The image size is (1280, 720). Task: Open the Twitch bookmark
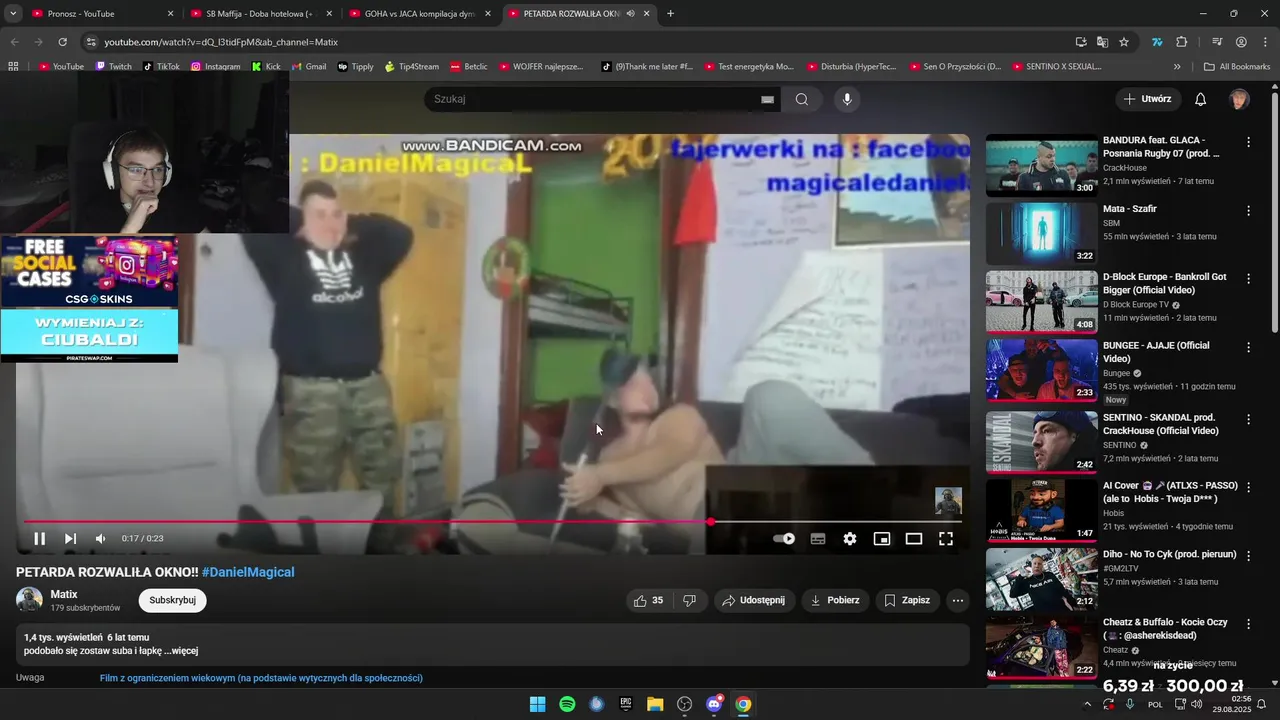(x=113, y=67)
